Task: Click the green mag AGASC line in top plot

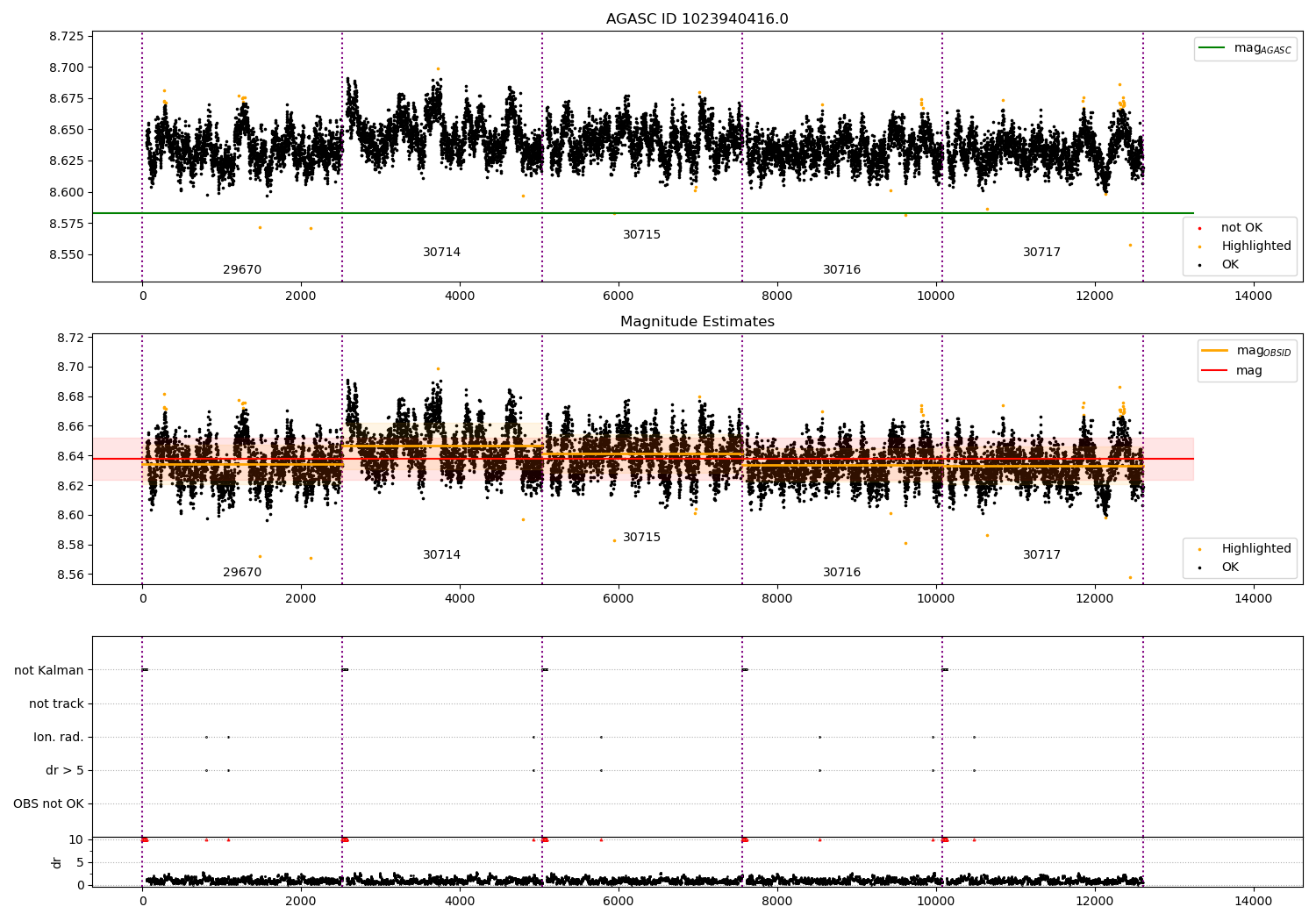Action: pyautogui.click(x=643, y=213)
